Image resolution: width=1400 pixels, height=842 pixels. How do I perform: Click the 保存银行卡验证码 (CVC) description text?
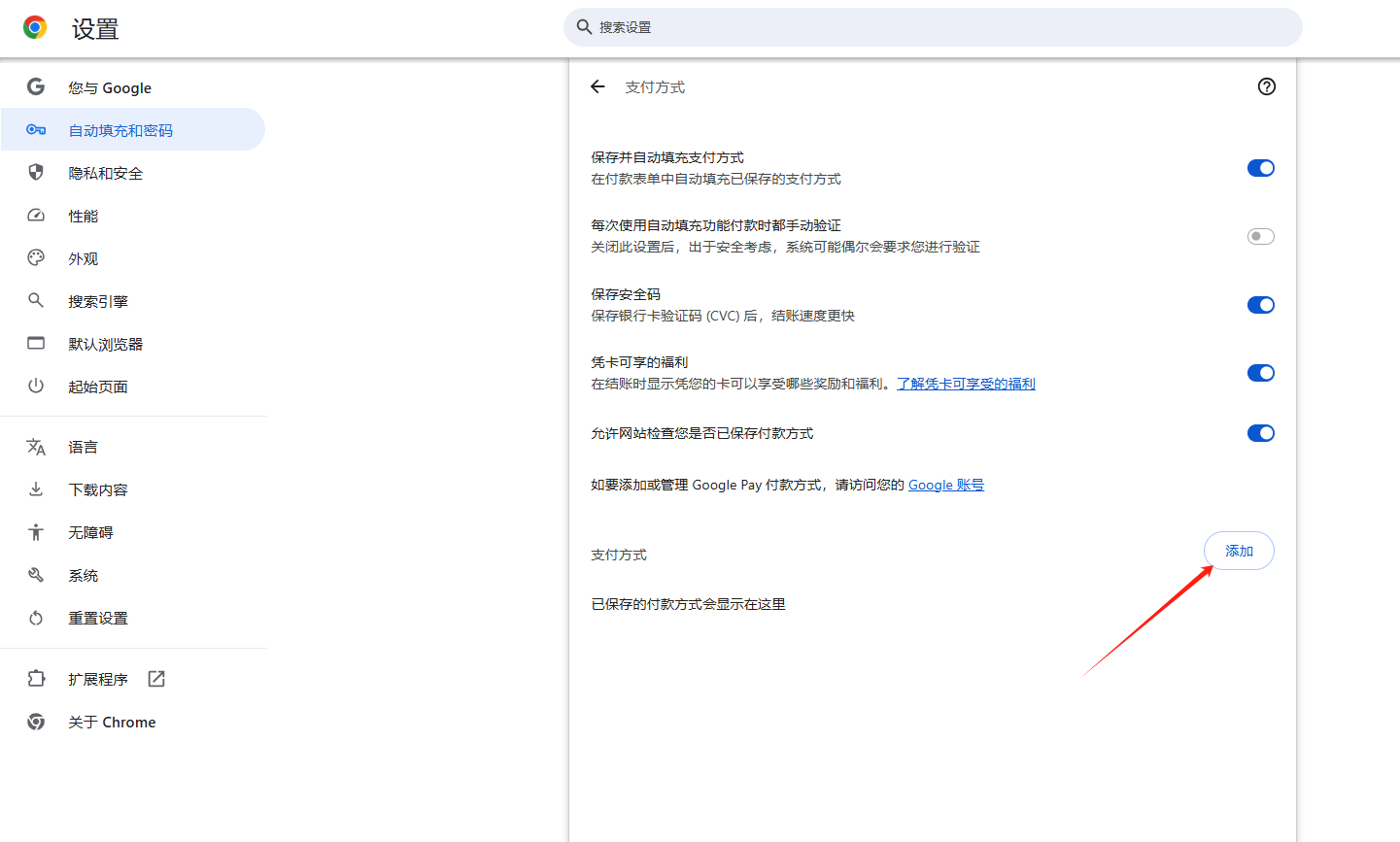click(723, 316)
